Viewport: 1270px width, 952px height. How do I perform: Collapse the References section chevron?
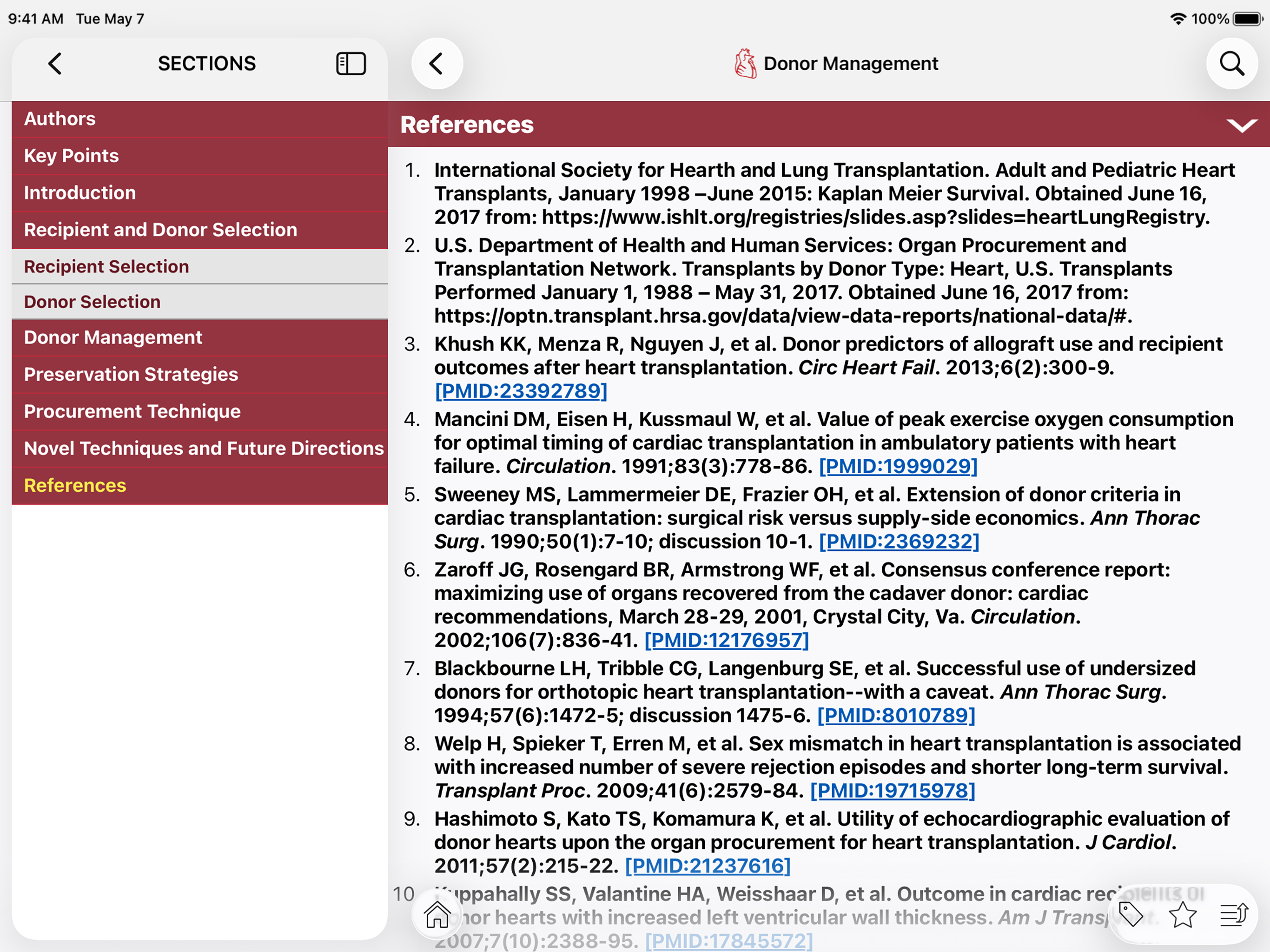(1242, 125)
